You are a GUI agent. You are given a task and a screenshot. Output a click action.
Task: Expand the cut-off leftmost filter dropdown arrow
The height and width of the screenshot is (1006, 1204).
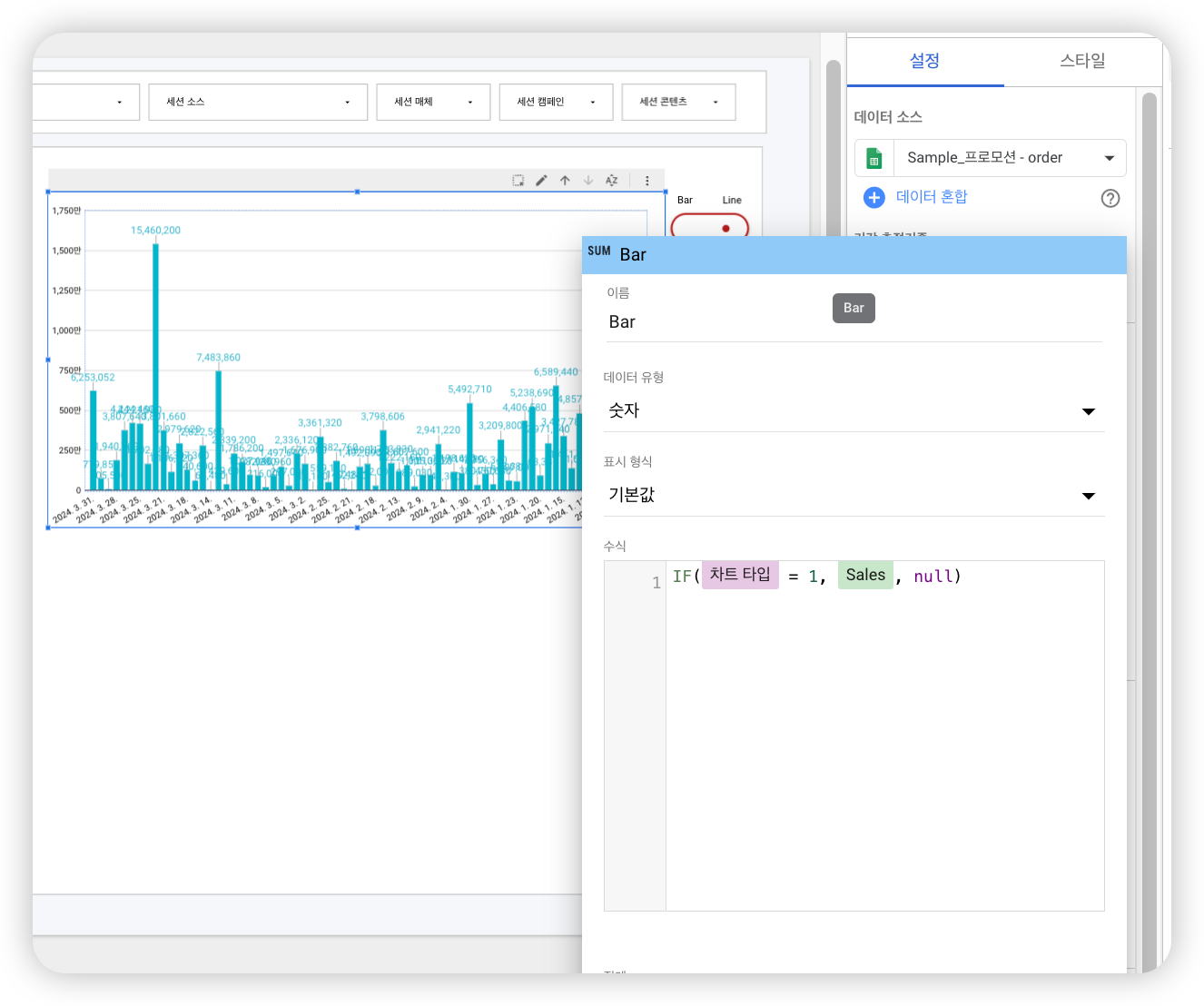[x=119, y=103]
